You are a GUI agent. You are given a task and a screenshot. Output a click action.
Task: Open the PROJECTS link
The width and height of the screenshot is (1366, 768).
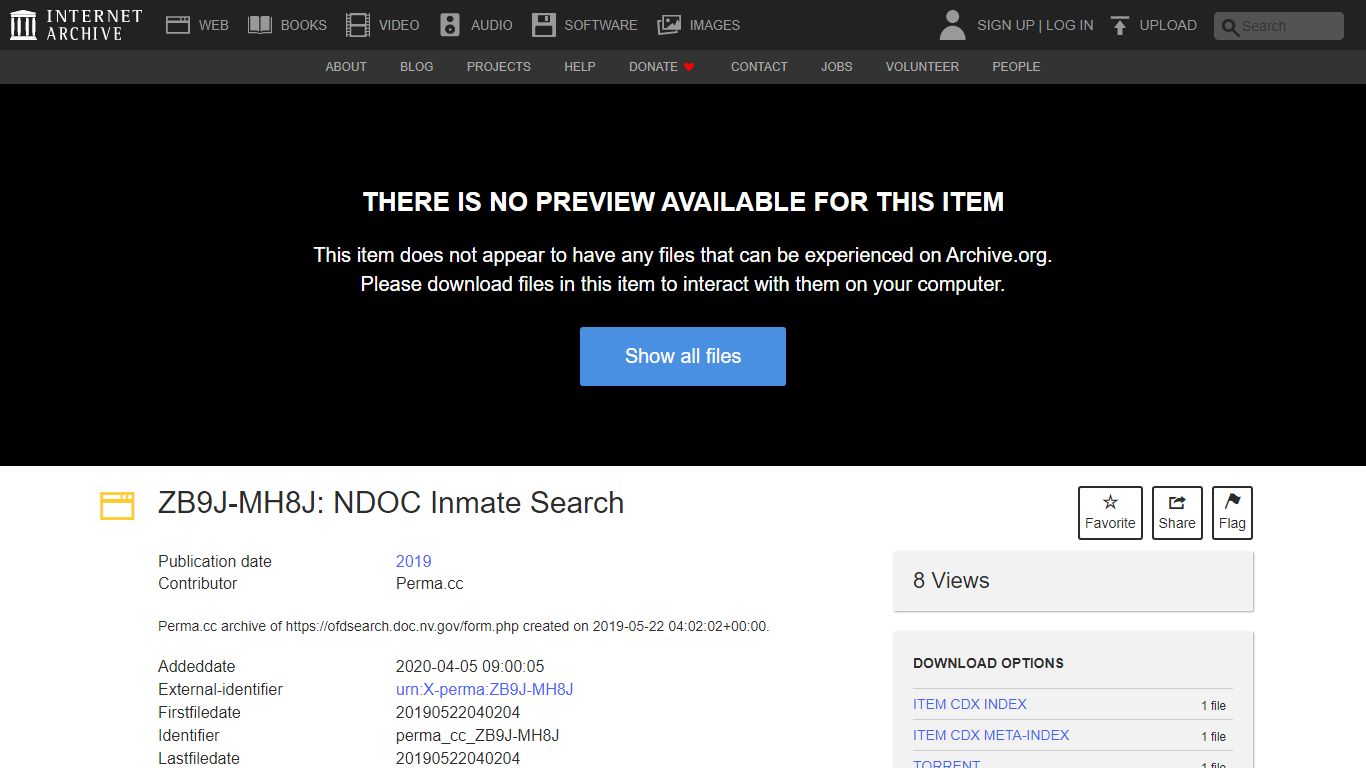499,67
